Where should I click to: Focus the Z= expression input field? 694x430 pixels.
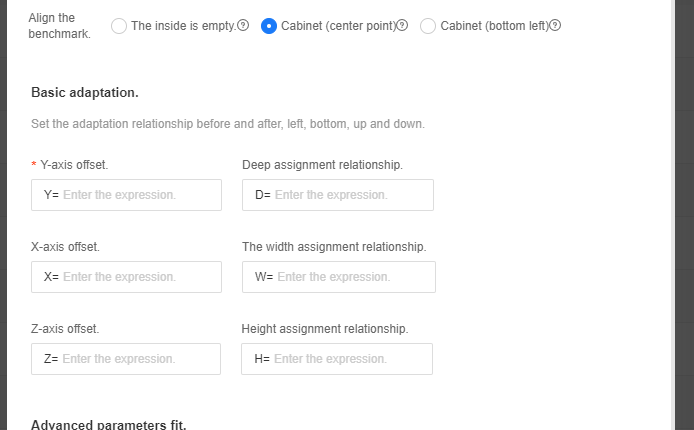[x=139, y=359]
